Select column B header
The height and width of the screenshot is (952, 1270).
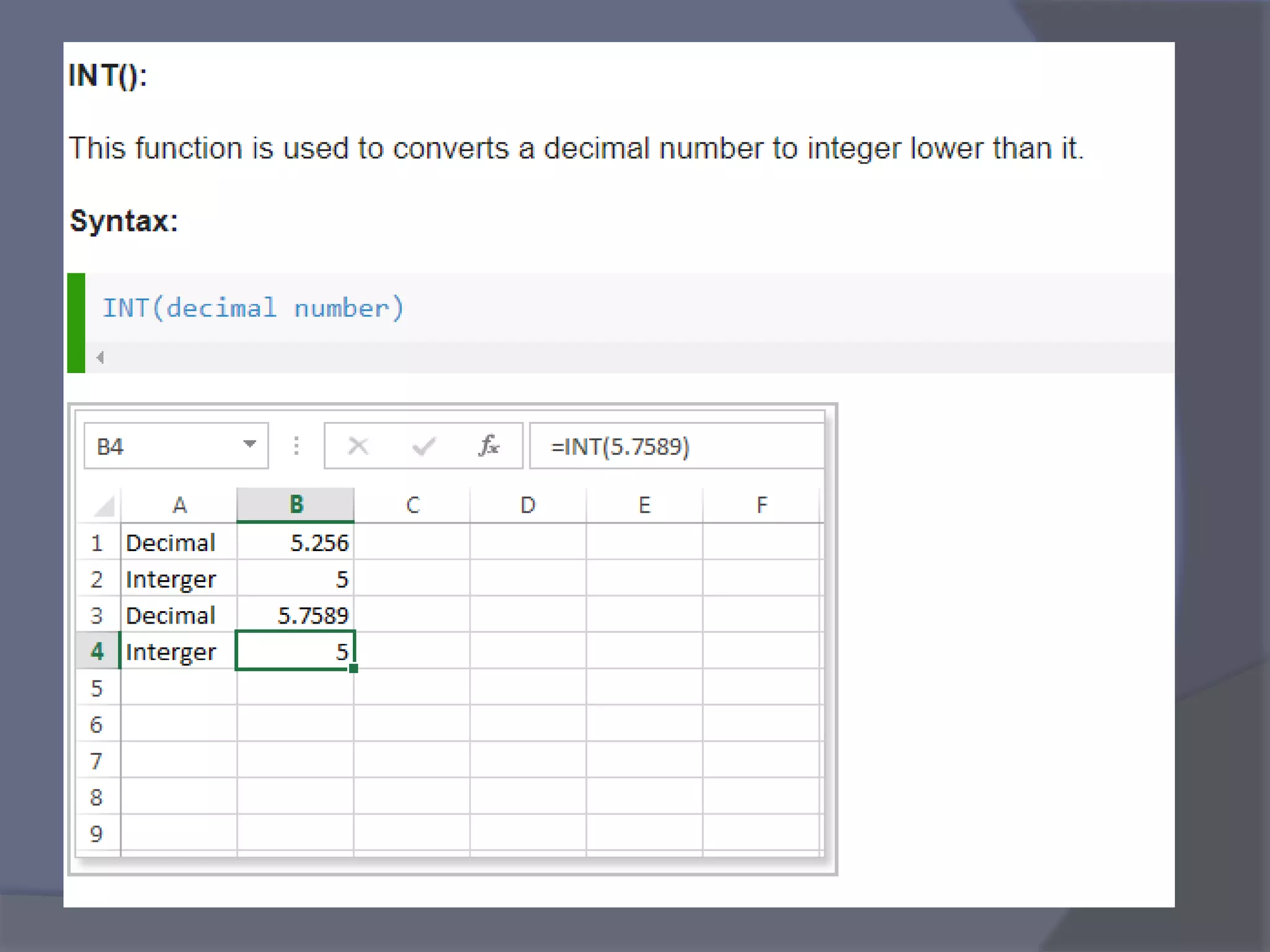(x=296, y=505)
